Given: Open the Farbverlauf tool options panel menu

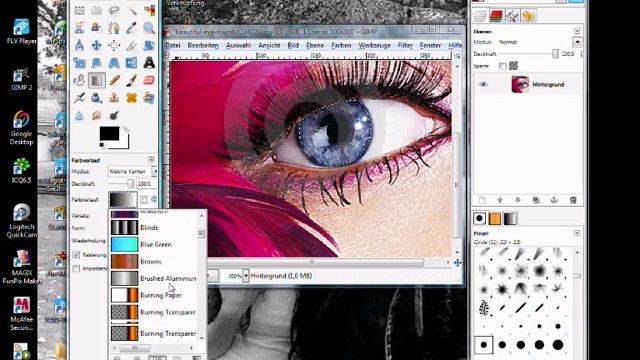Looking at the screenshot, I should [151, 160].
